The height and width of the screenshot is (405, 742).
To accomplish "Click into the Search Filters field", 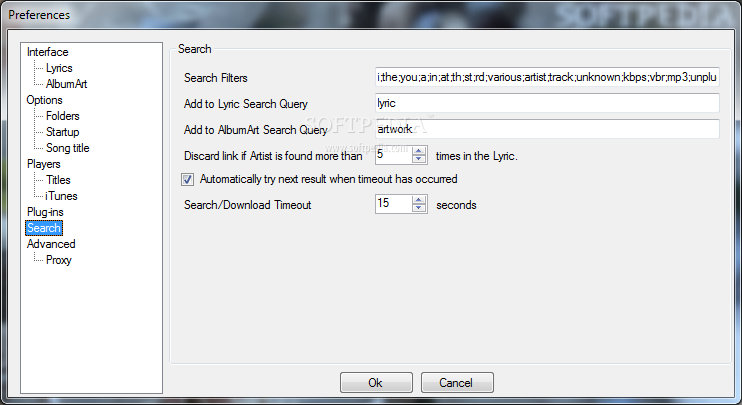I will coord(547,77).
